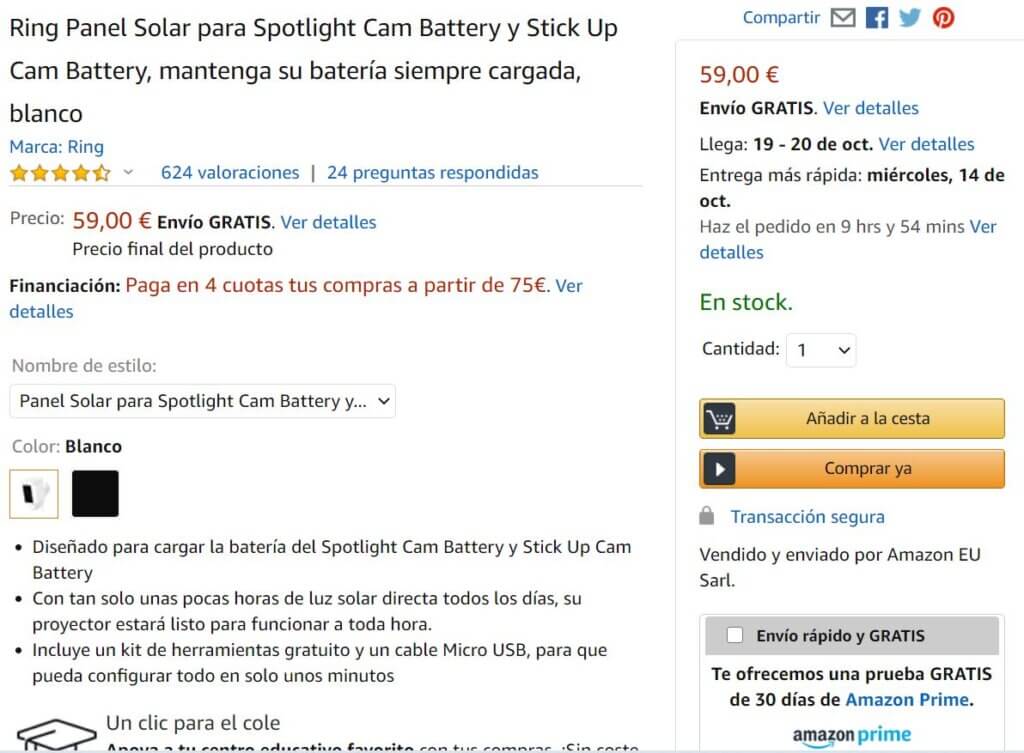This screenshot has height=753, width=1024.
Task: Open the 624 valoraciones link
Action: point(230,173)
